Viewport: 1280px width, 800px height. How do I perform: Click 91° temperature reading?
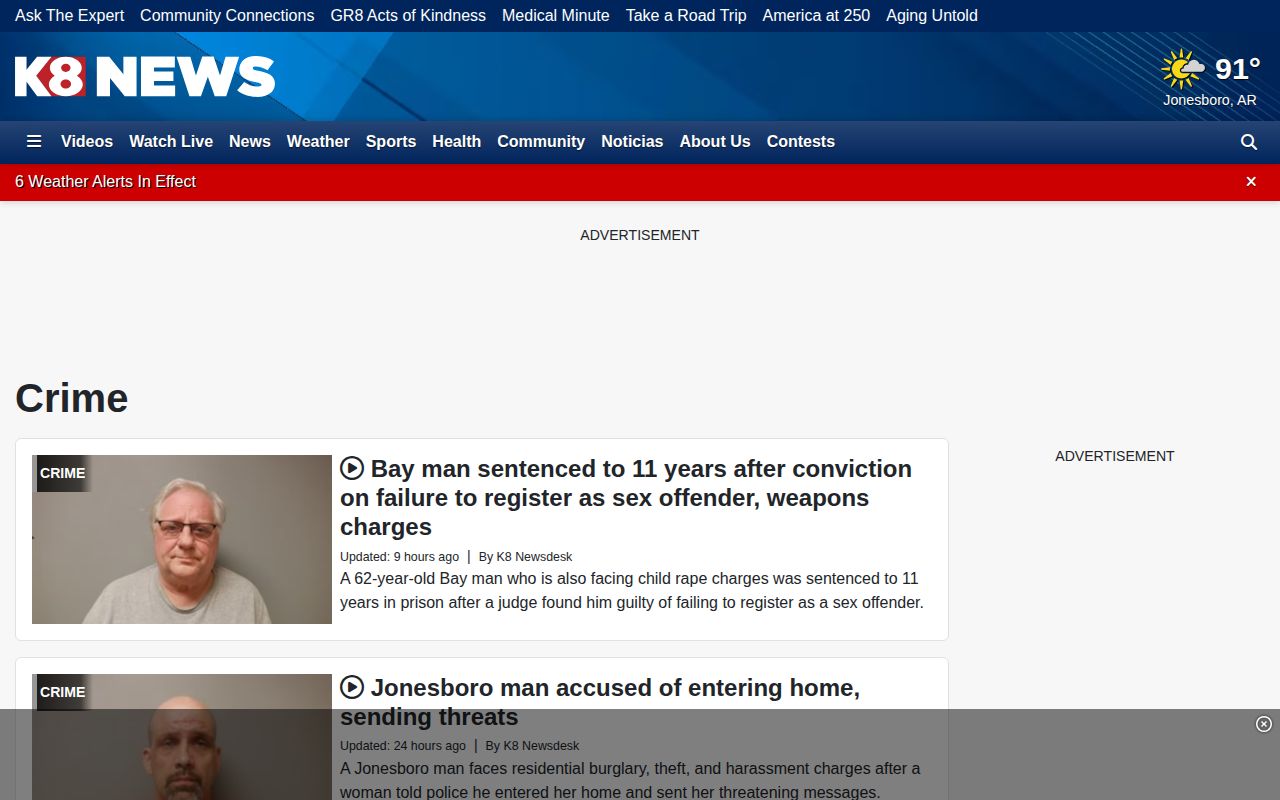point(1238,69)
